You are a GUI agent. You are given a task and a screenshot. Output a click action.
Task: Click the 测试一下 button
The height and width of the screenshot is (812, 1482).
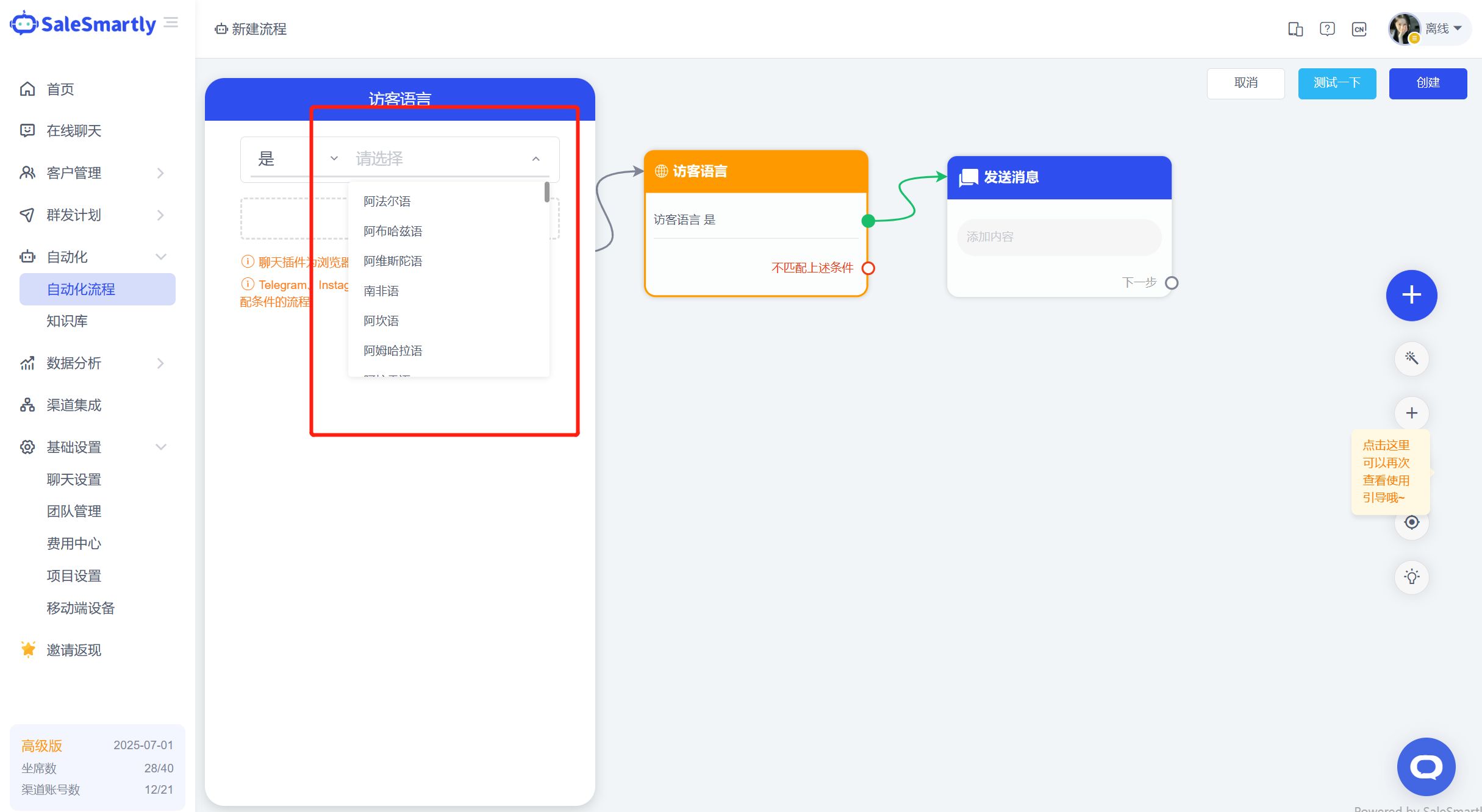point(1337,84)
